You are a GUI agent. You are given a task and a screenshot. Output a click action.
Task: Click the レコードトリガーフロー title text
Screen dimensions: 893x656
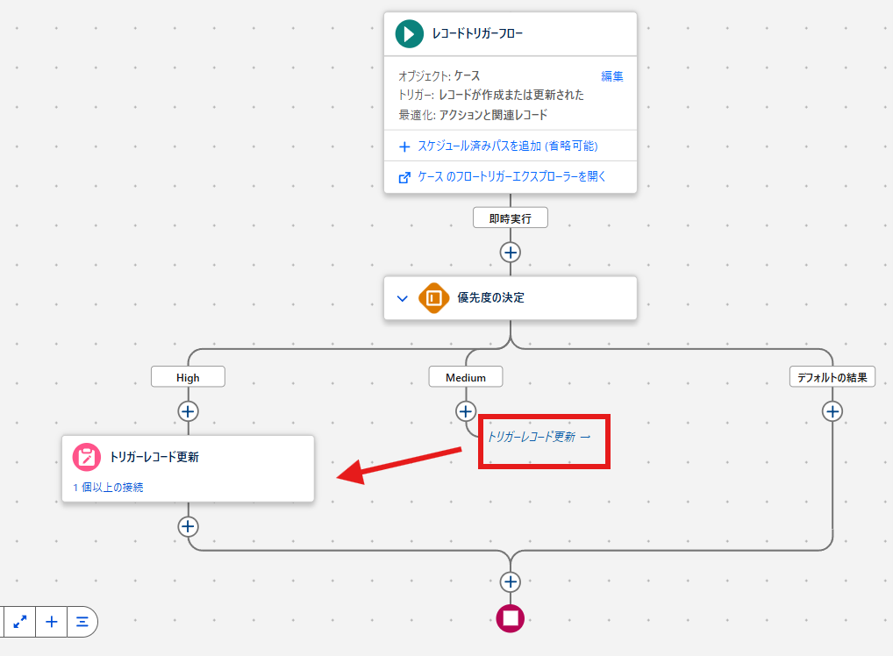pyautogui.click(x=477, y=34)
